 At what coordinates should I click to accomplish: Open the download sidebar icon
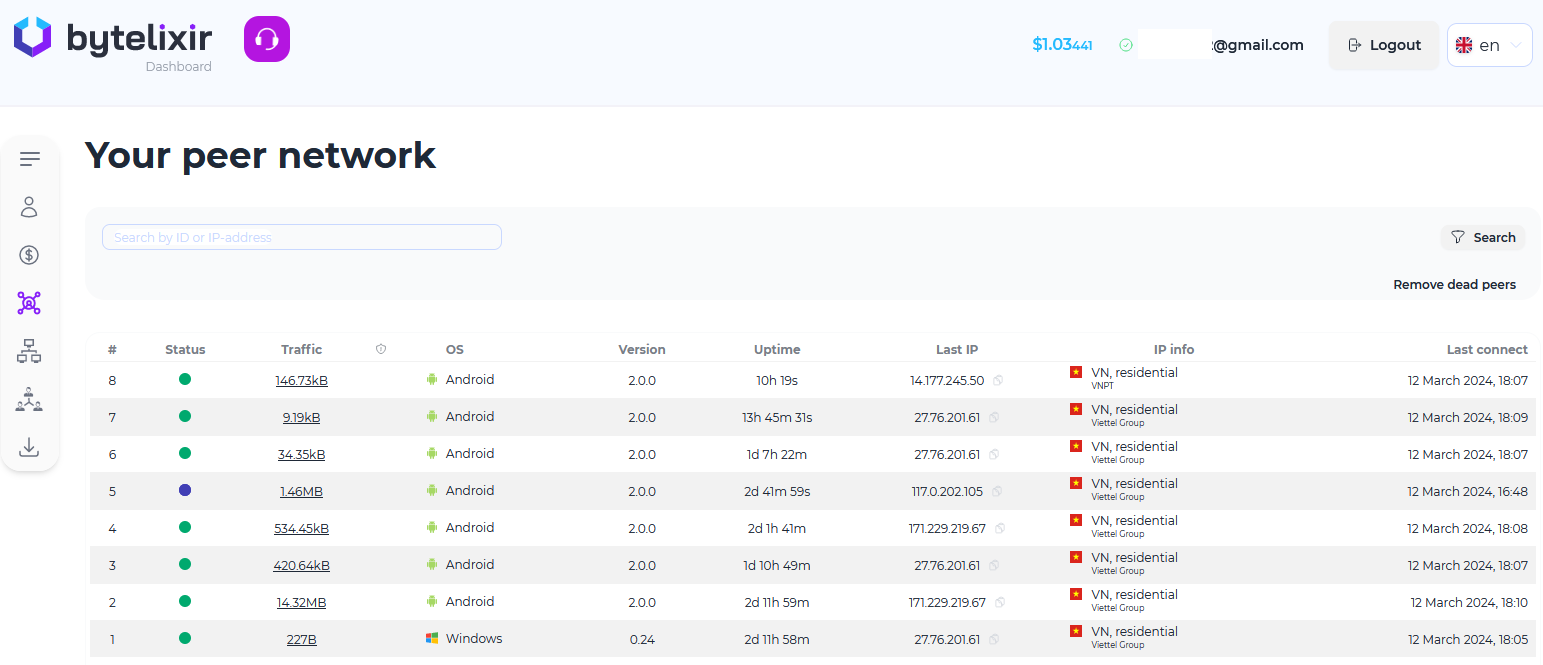point(29,447)
